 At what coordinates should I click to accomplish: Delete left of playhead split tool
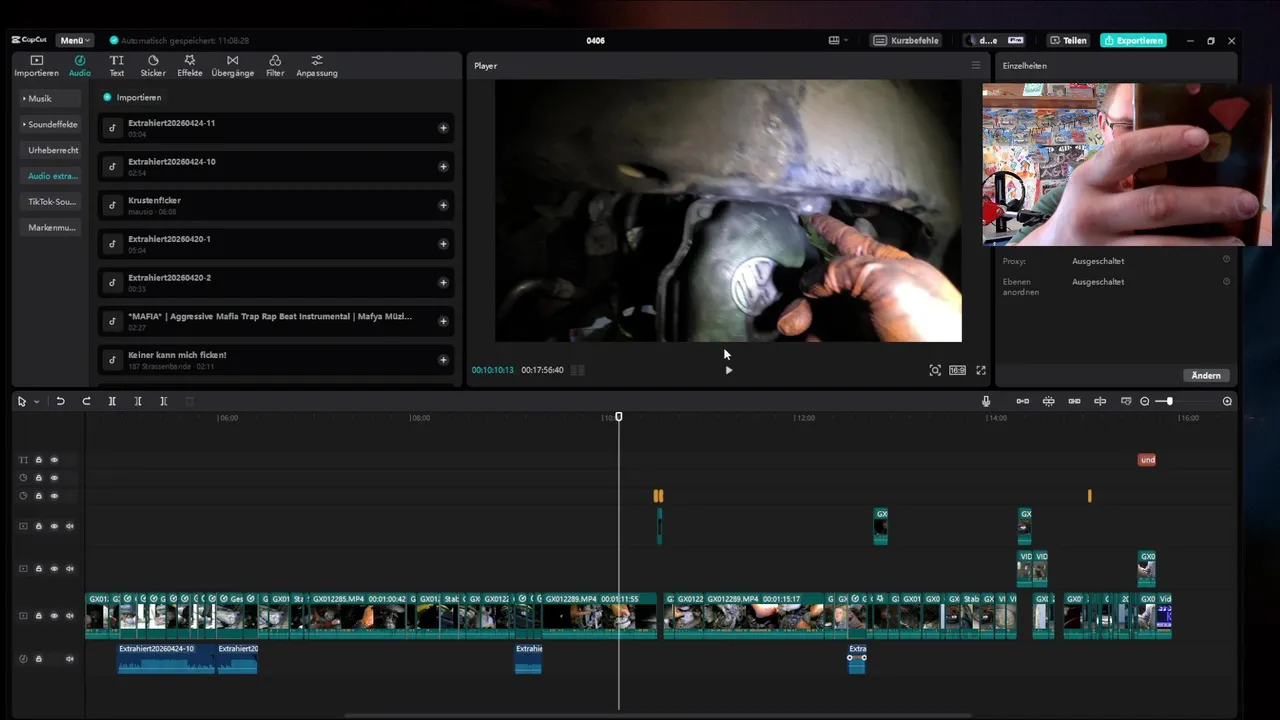coord(138,401)
